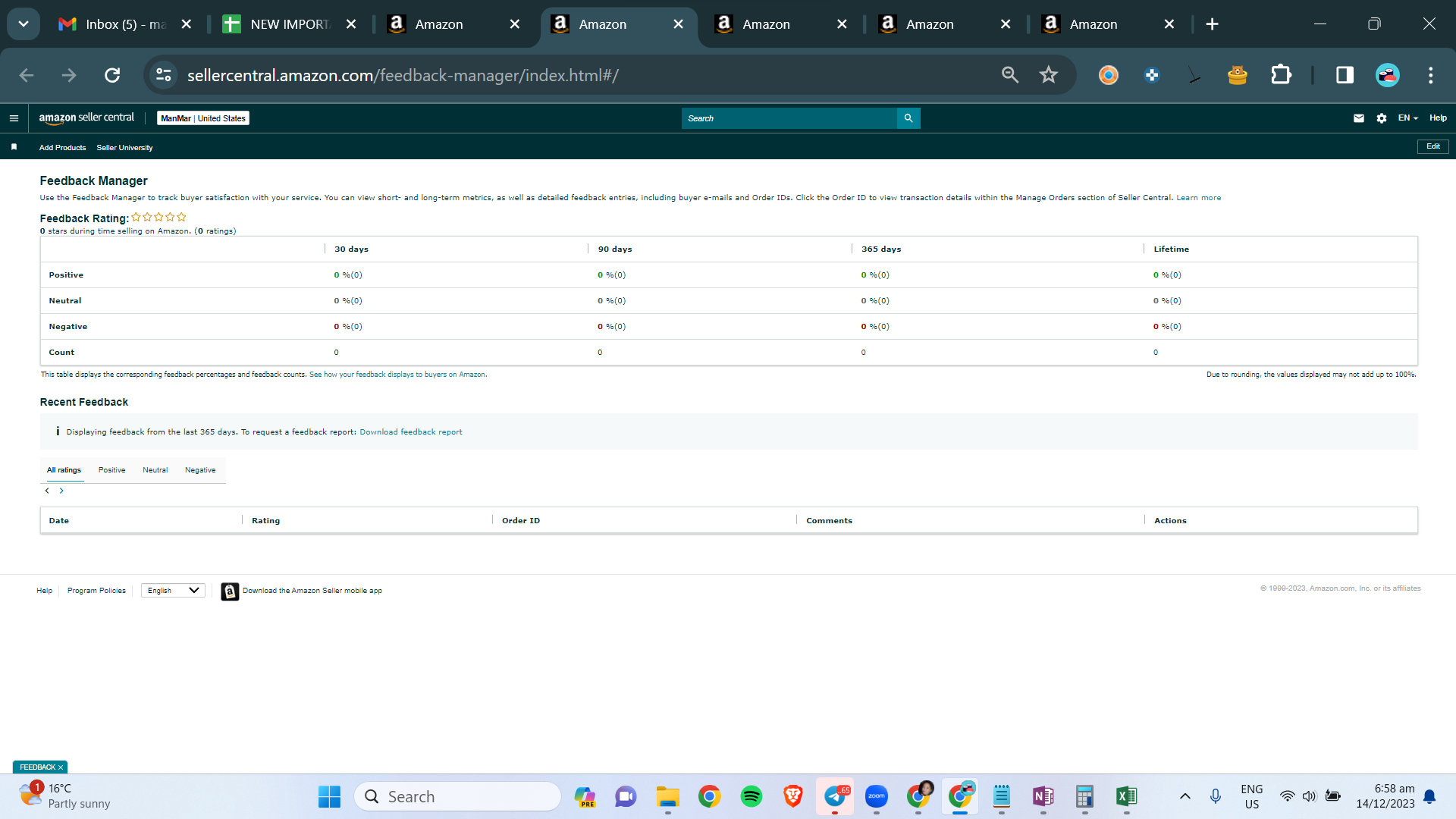Click the Windows taskbar Search box
The image size is (1456, 819).
pyautogui.click(x=457, y=796)
